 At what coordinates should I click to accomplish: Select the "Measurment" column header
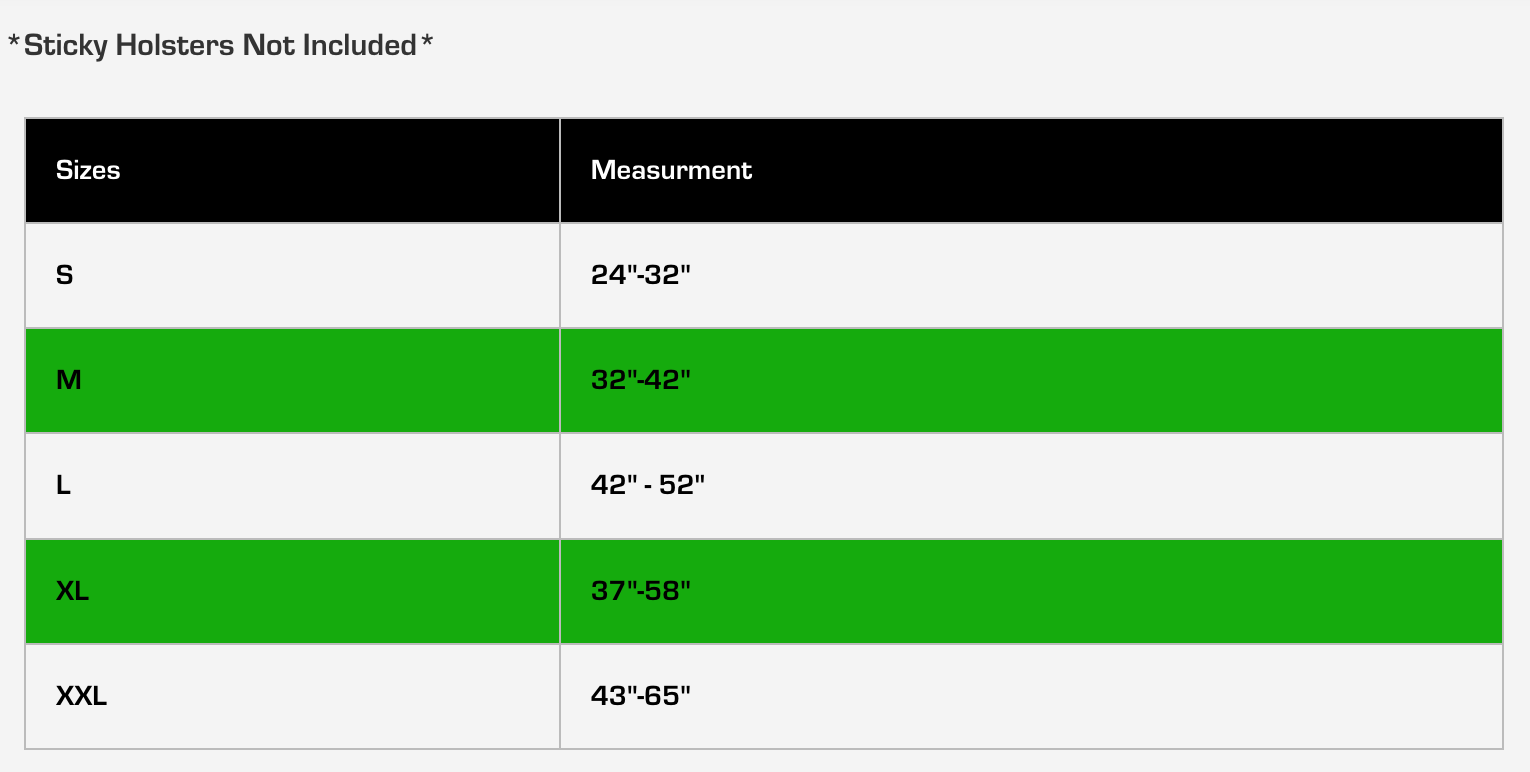pyautogui.click(x=671, y=170)
